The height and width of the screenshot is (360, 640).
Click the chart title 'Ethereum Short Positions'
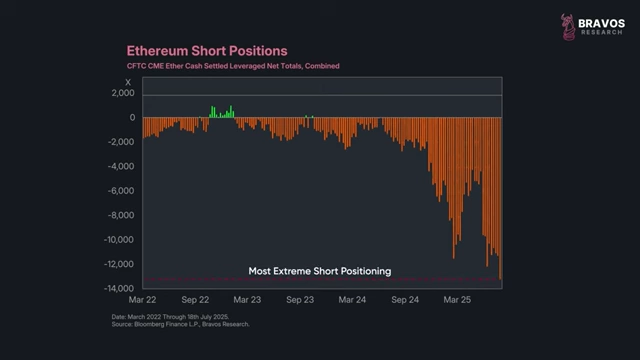click(x=207, y=51)
